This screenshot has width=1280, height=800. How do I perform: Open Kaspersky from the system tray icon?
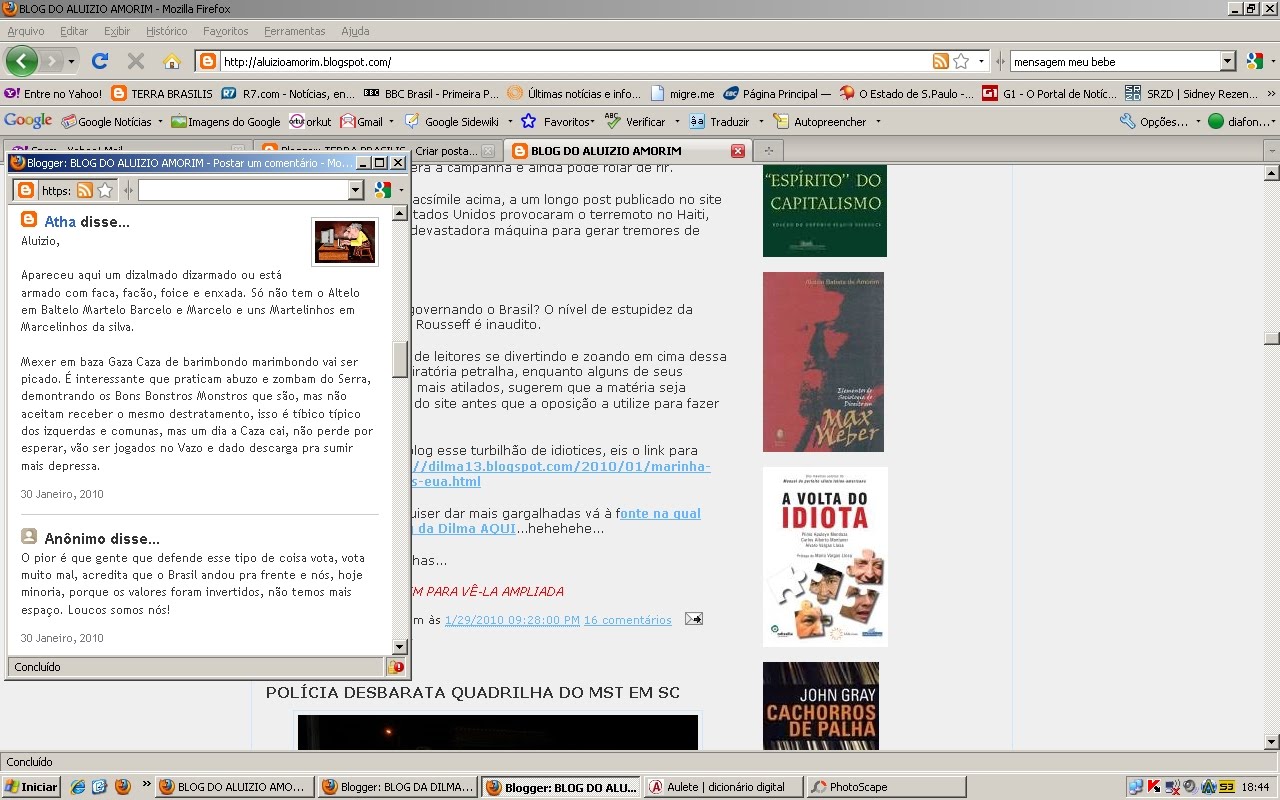(1153, 787)
